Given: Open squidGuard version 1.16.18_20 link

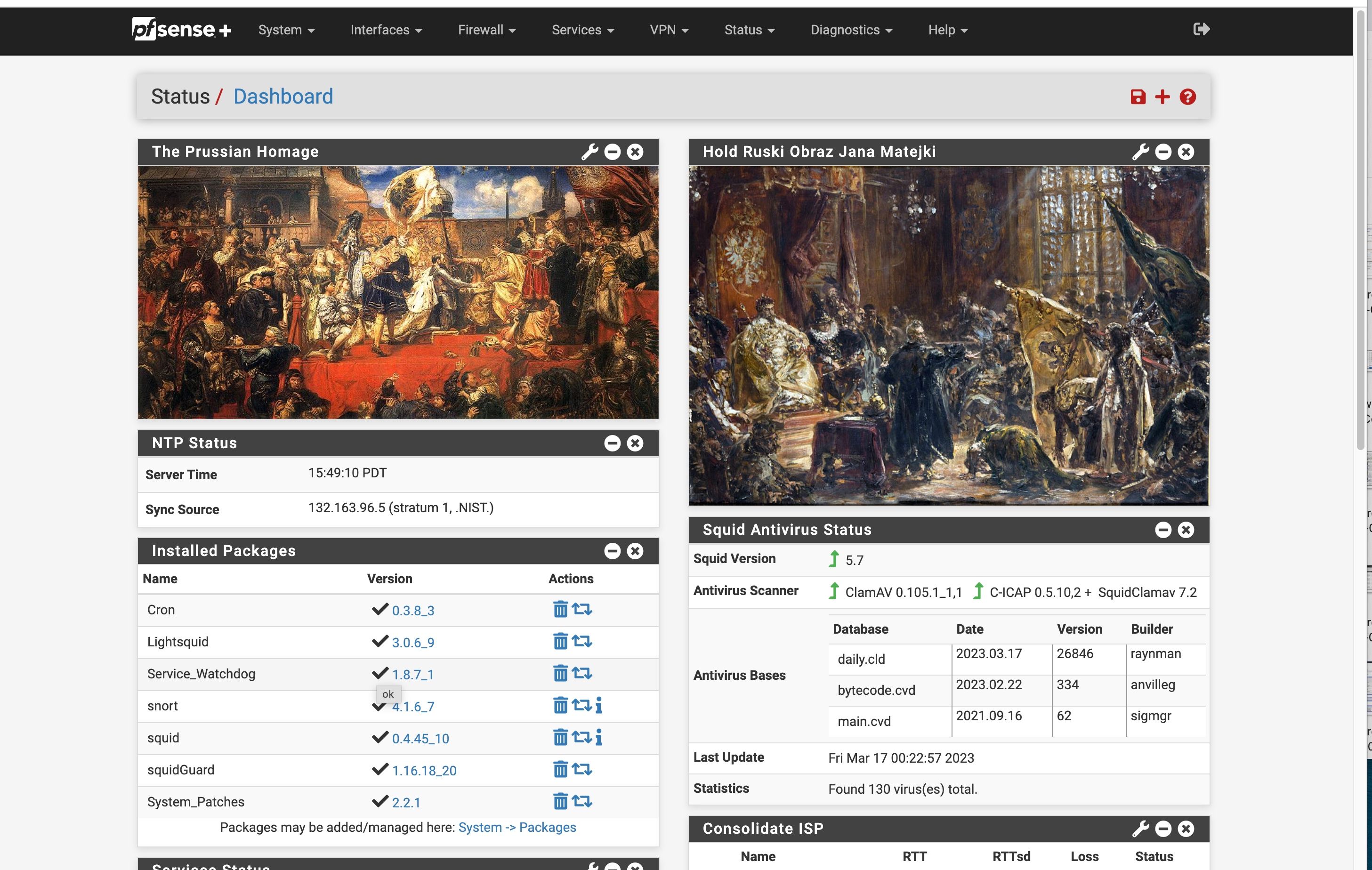Looking at the screenshot, I should pyautogui.click(x=425, y=770).
